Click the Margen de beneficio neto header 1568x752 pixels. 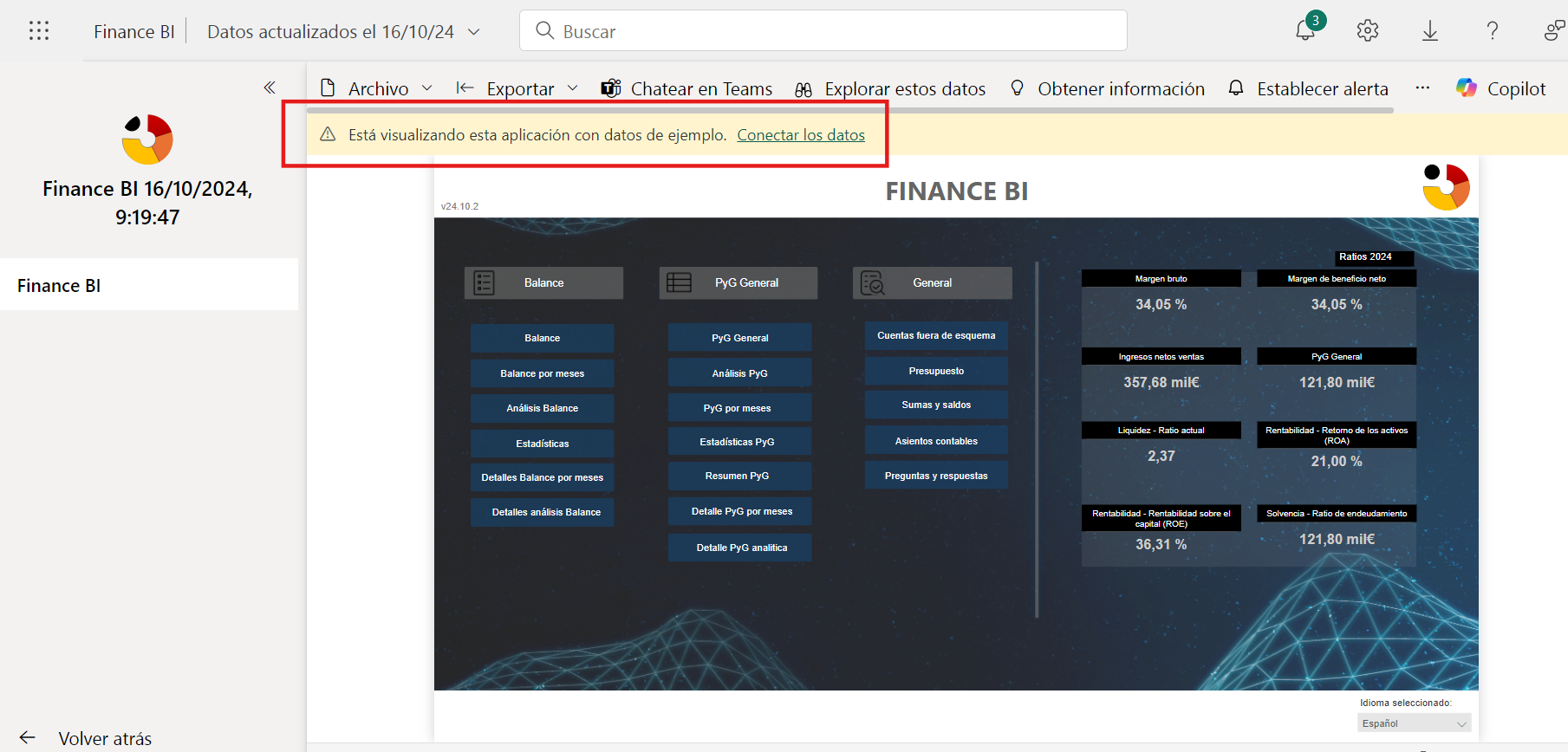1337,279
